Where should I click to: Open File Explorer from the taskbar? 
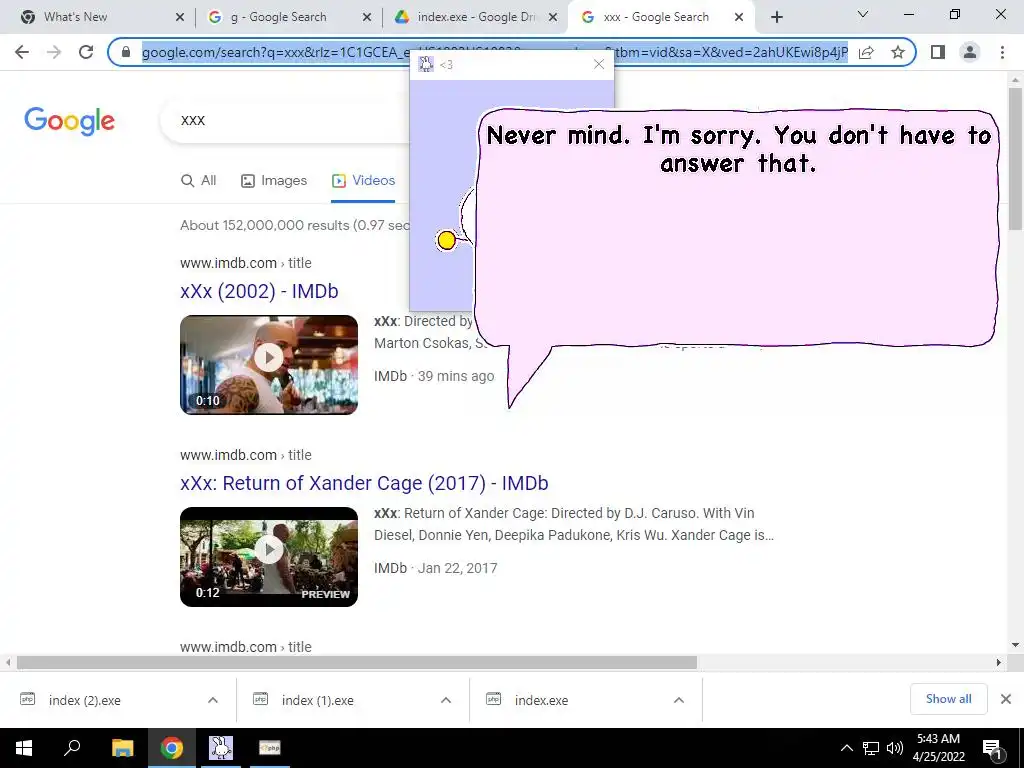click(122, 748)
